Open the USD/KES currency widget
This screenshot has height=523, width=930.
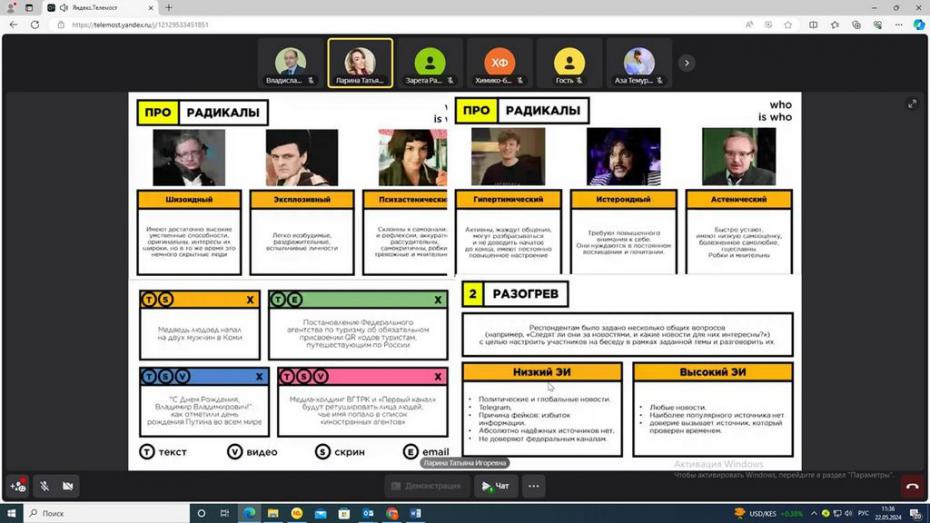769,513
